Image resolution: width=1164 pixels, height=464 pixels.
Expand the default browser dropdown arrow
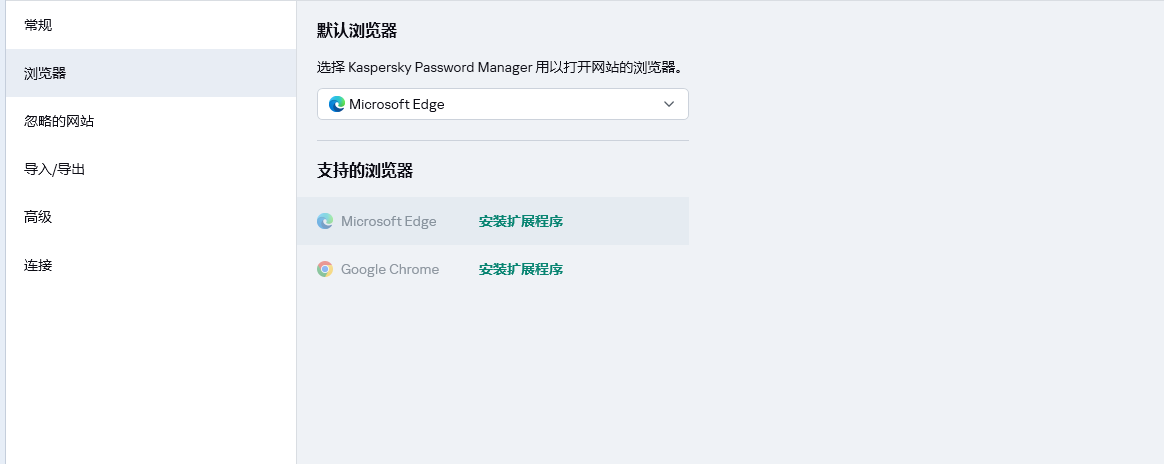[x=669, y=104]
